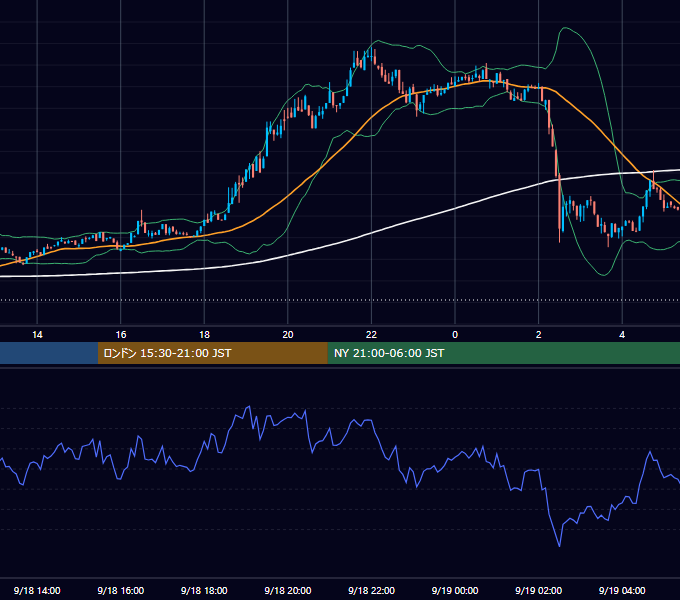Screen dimensions: 680x600
Task: Click the 9/18 20:00 date label
Action: [288, 590]
